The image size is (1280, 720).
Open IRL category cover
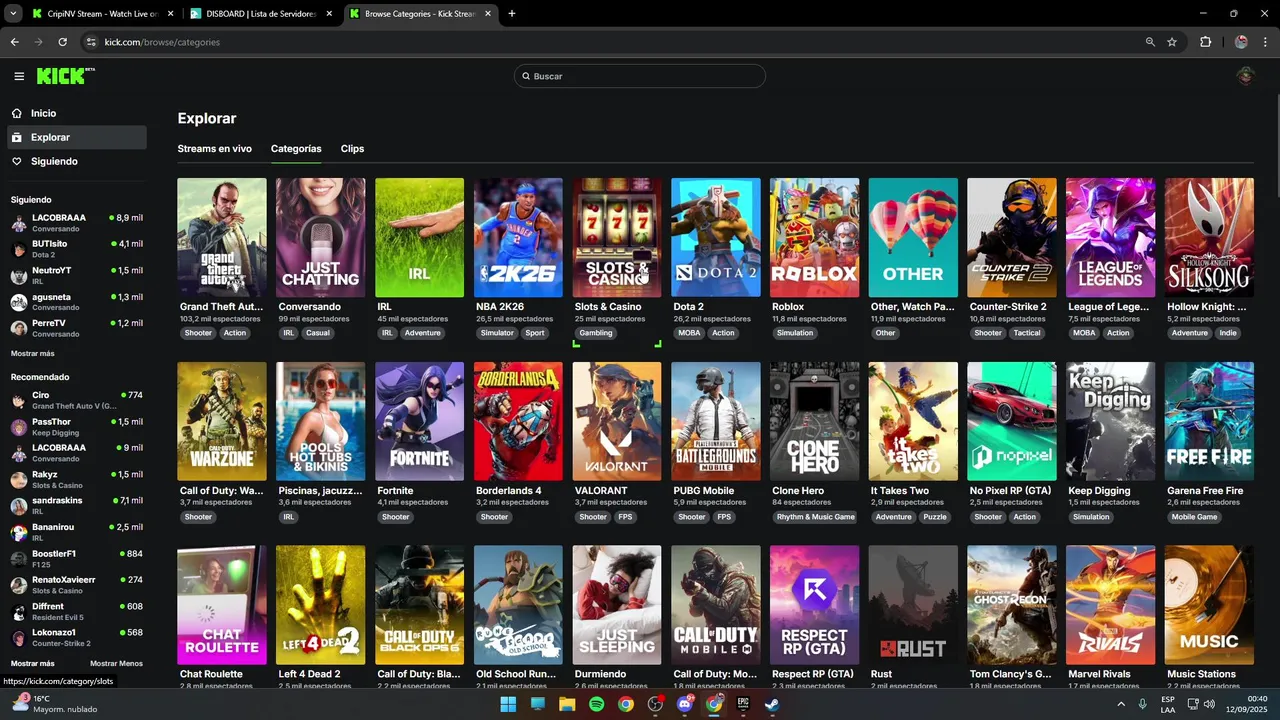[419, 237]
